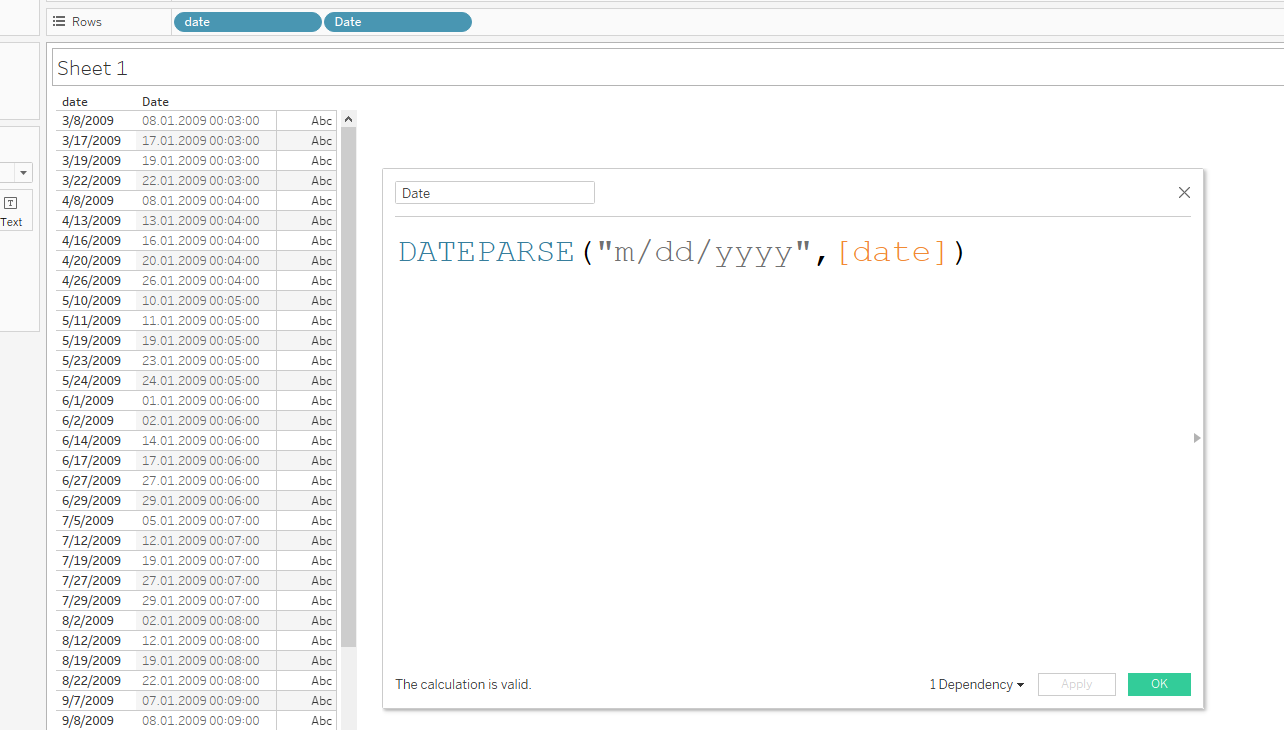Click the "m/dd/yyyy" format string

tap(703, 252)
